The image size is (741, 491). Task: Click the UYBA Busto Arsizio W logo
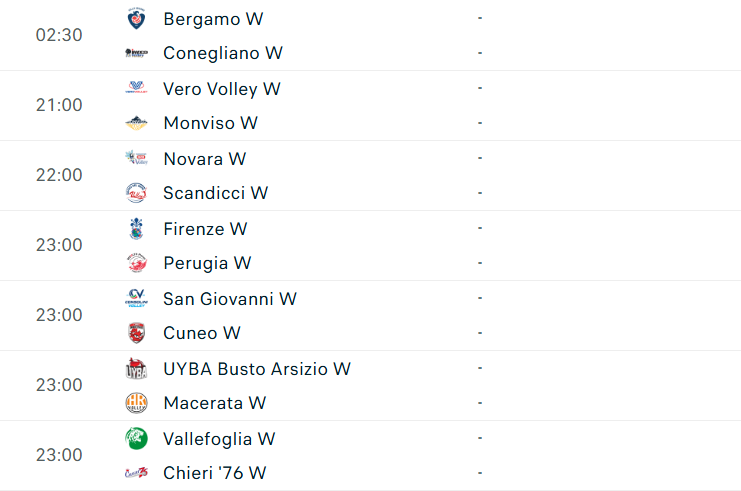click(136, 369)
